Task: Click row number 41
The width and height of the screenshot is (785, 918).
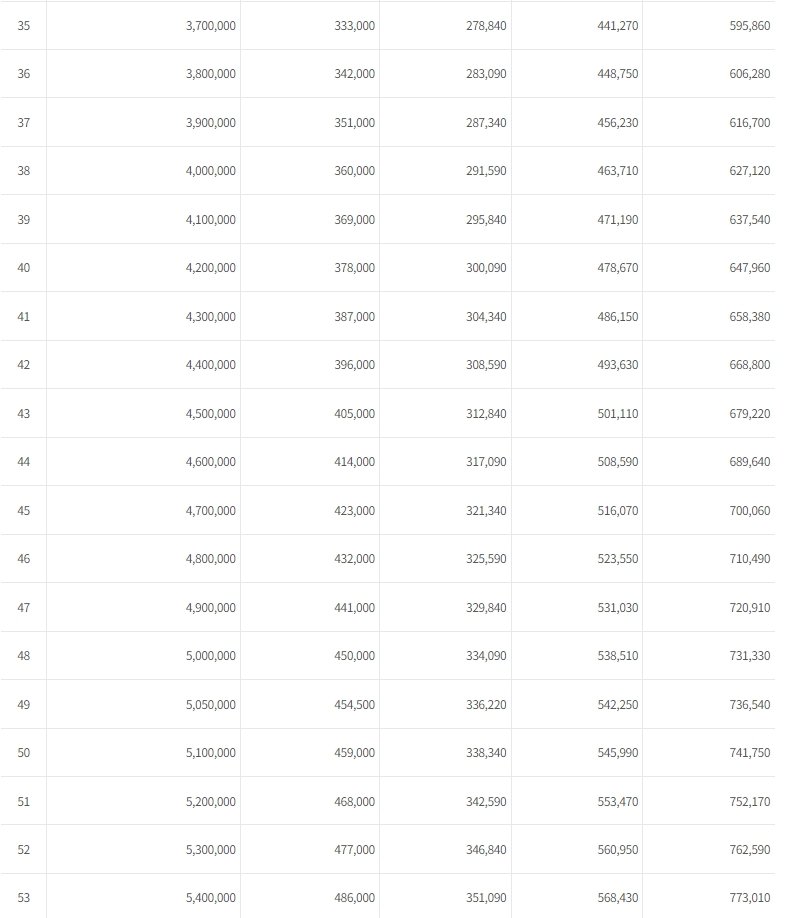Action: (x=24, y=316)
